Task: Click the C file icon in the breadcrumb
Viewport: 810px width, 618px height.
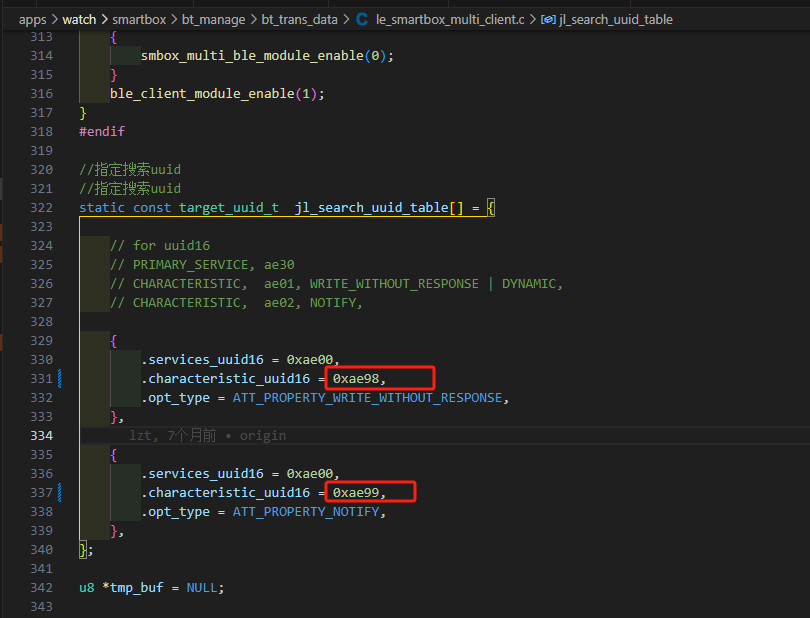Action: pos(362,20)
